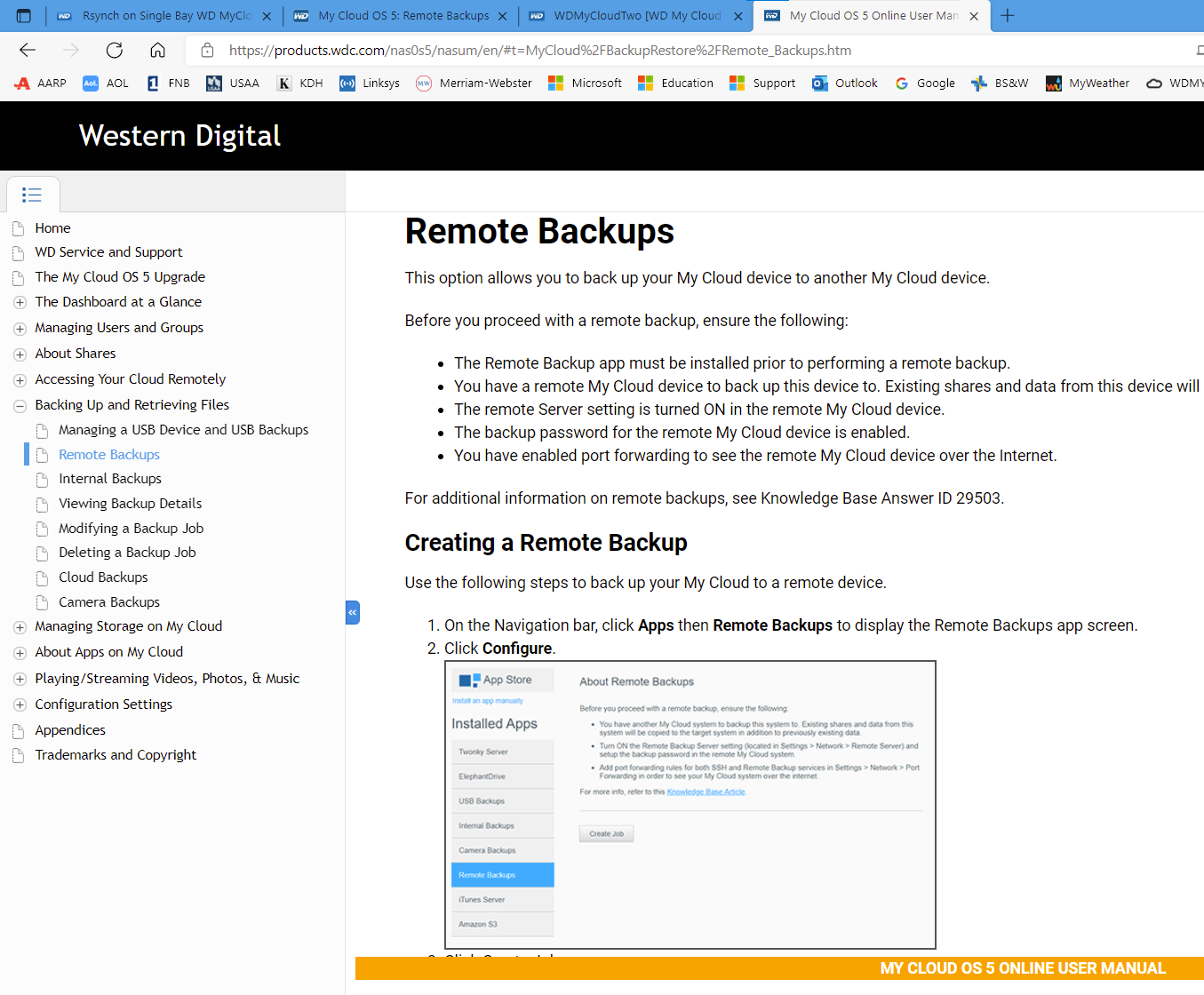Close the My Cloud OS 5: Remote Backups tab
This screenshot has height=995, width=1204.
click(x=503, y=16)
